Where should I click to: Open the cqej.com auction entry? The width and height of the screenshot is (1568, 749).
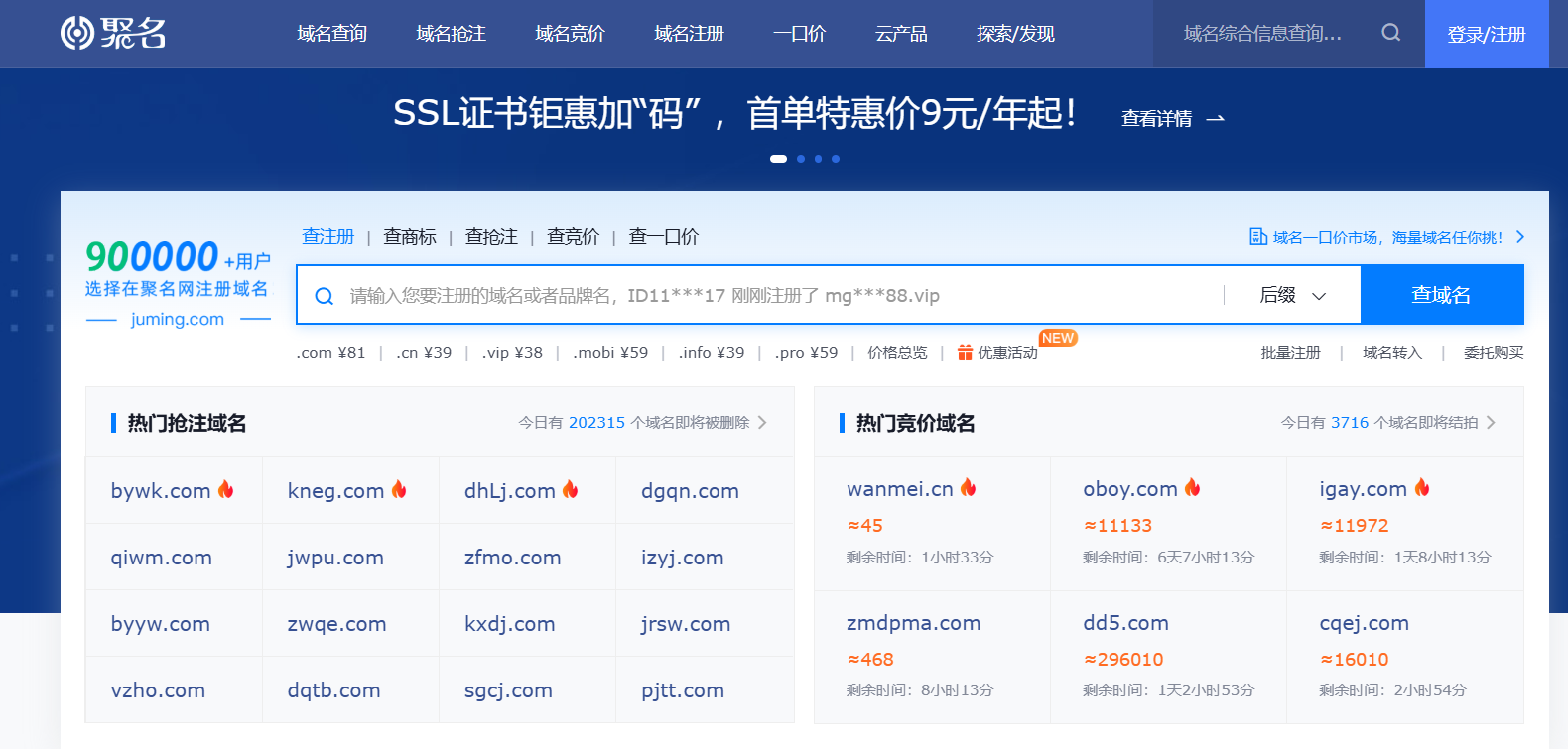tap(1364, 623)
